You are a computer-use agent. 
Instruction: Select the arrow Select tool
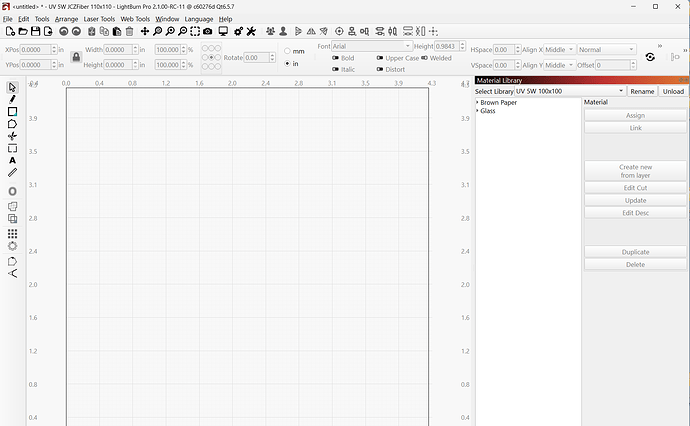pos(12,87)
